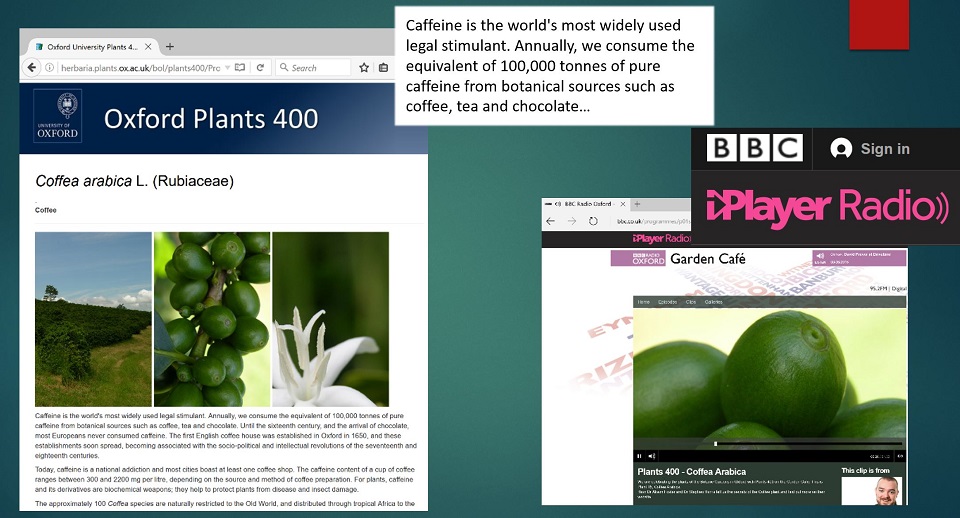Click the browser Search field

(x=313, y=67)
